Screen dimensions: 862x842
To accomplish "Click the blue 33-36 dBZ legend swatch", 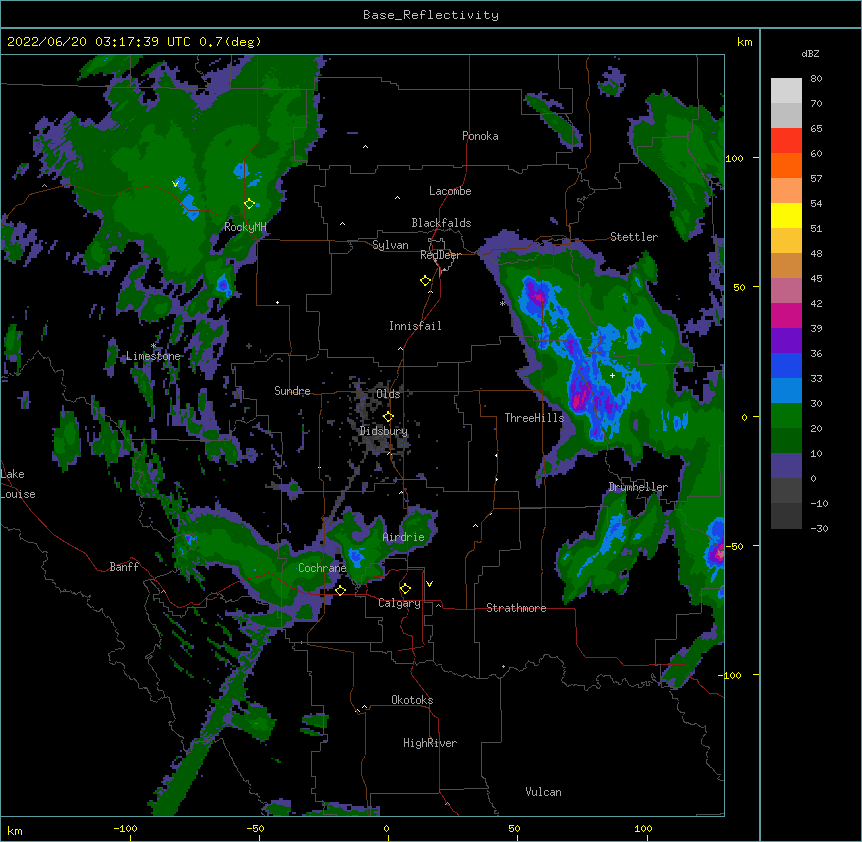I will coord(786,365).
